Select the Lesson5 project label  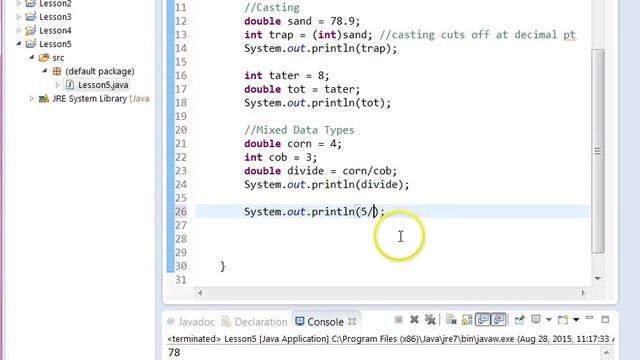(x=55, y=44)
